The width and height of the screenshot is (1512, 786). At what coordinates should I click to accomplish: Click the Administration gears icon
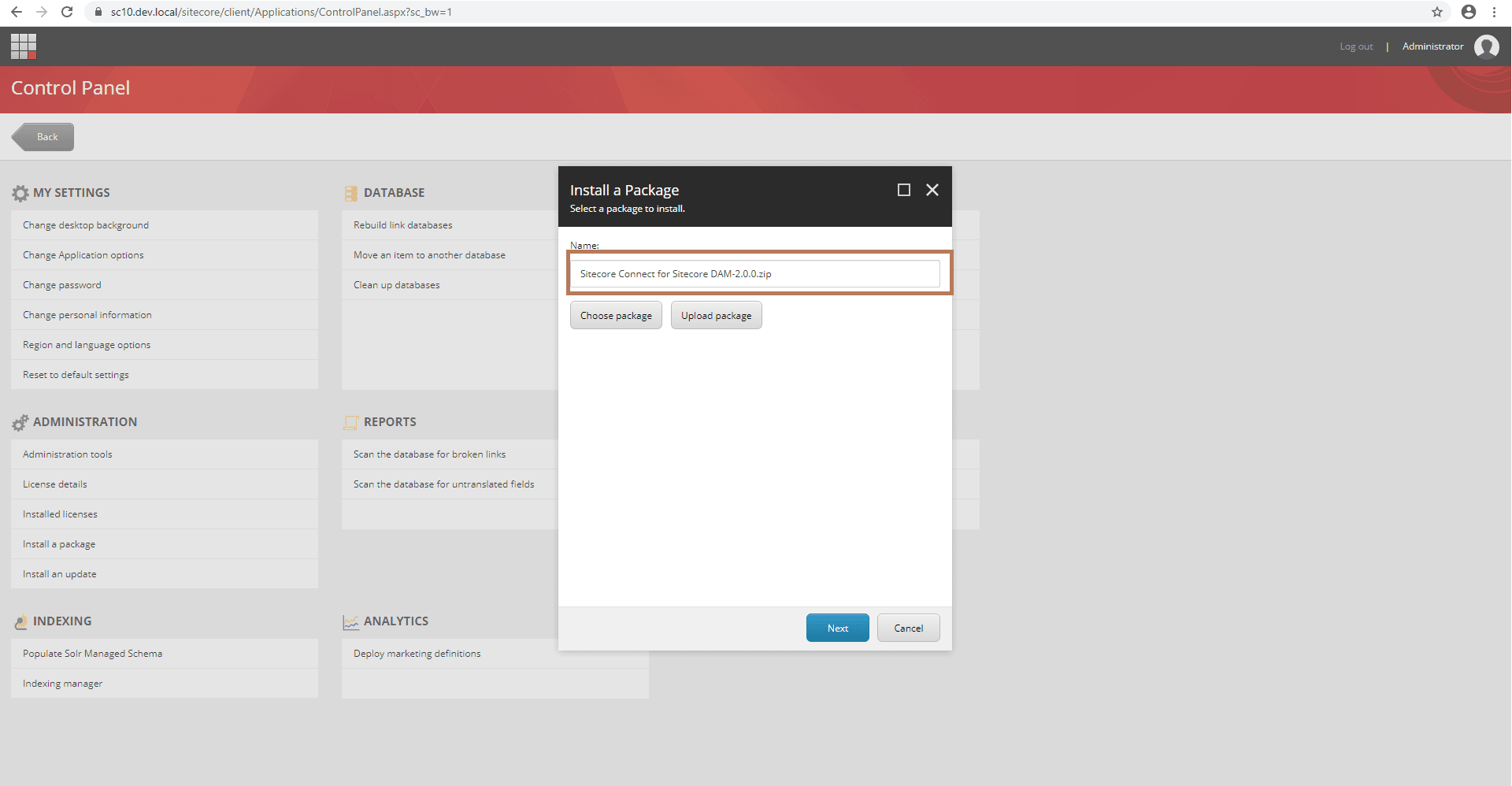click(20, 423)
